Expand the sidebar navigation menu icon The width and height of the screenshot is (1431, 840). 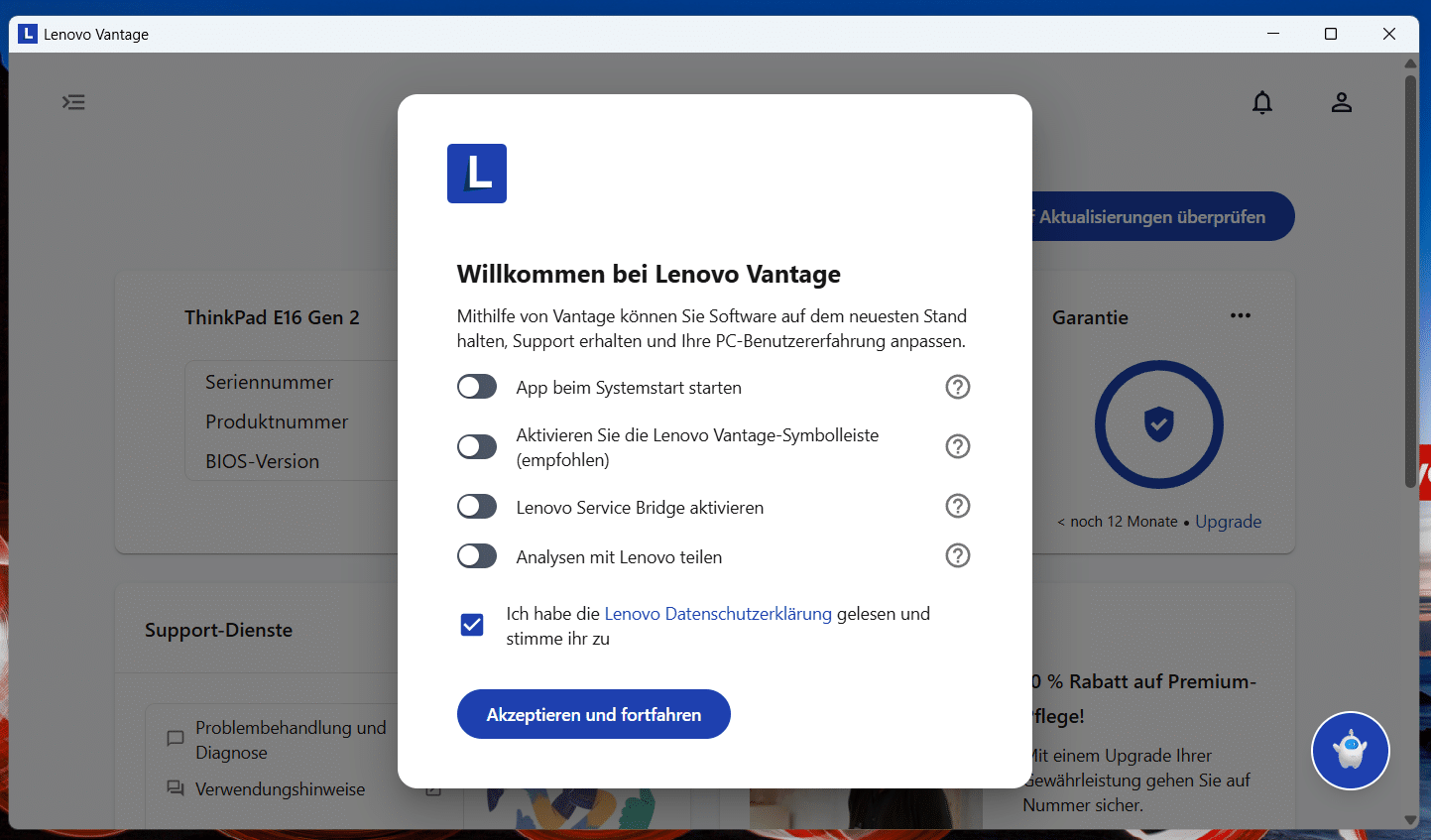point(73,102)
